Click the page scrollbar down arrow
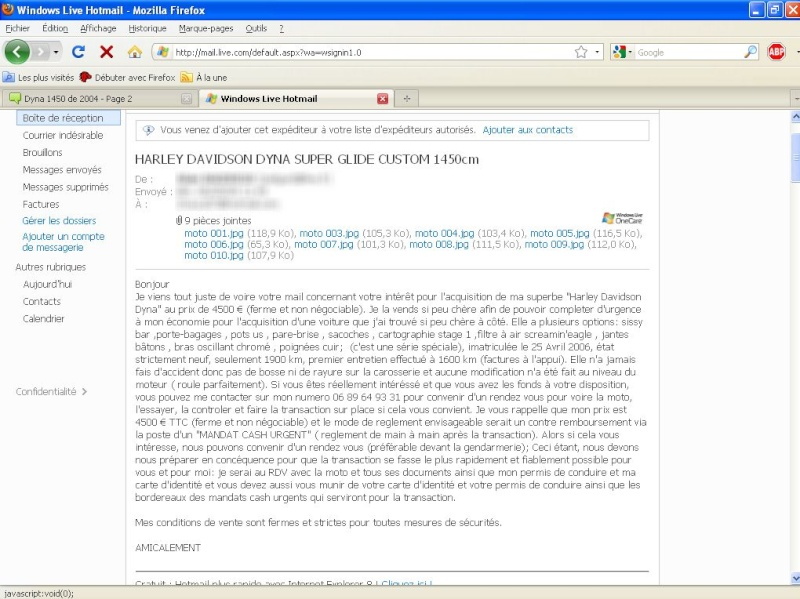Screen dimensions: 800x599 795,579
